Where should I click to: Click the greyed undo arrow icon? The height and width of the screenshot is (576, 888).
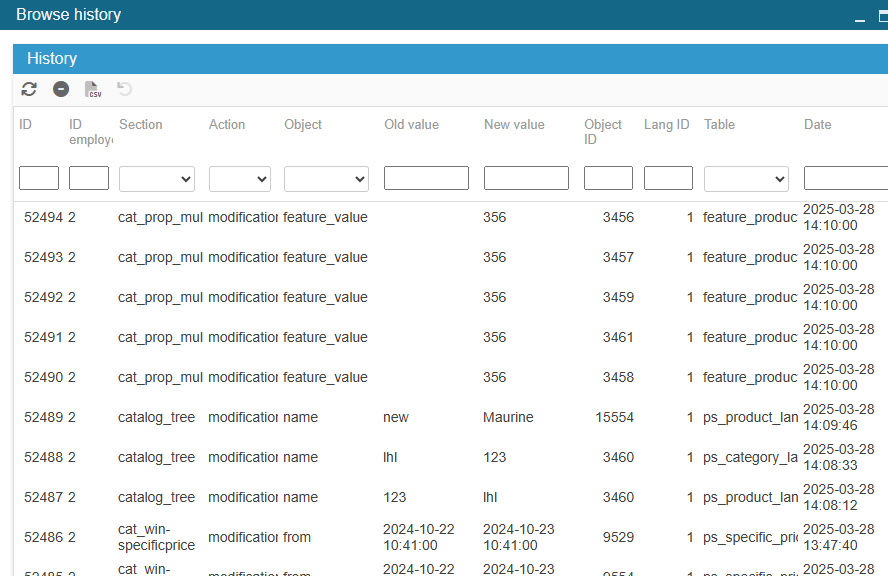coord(124,89)
